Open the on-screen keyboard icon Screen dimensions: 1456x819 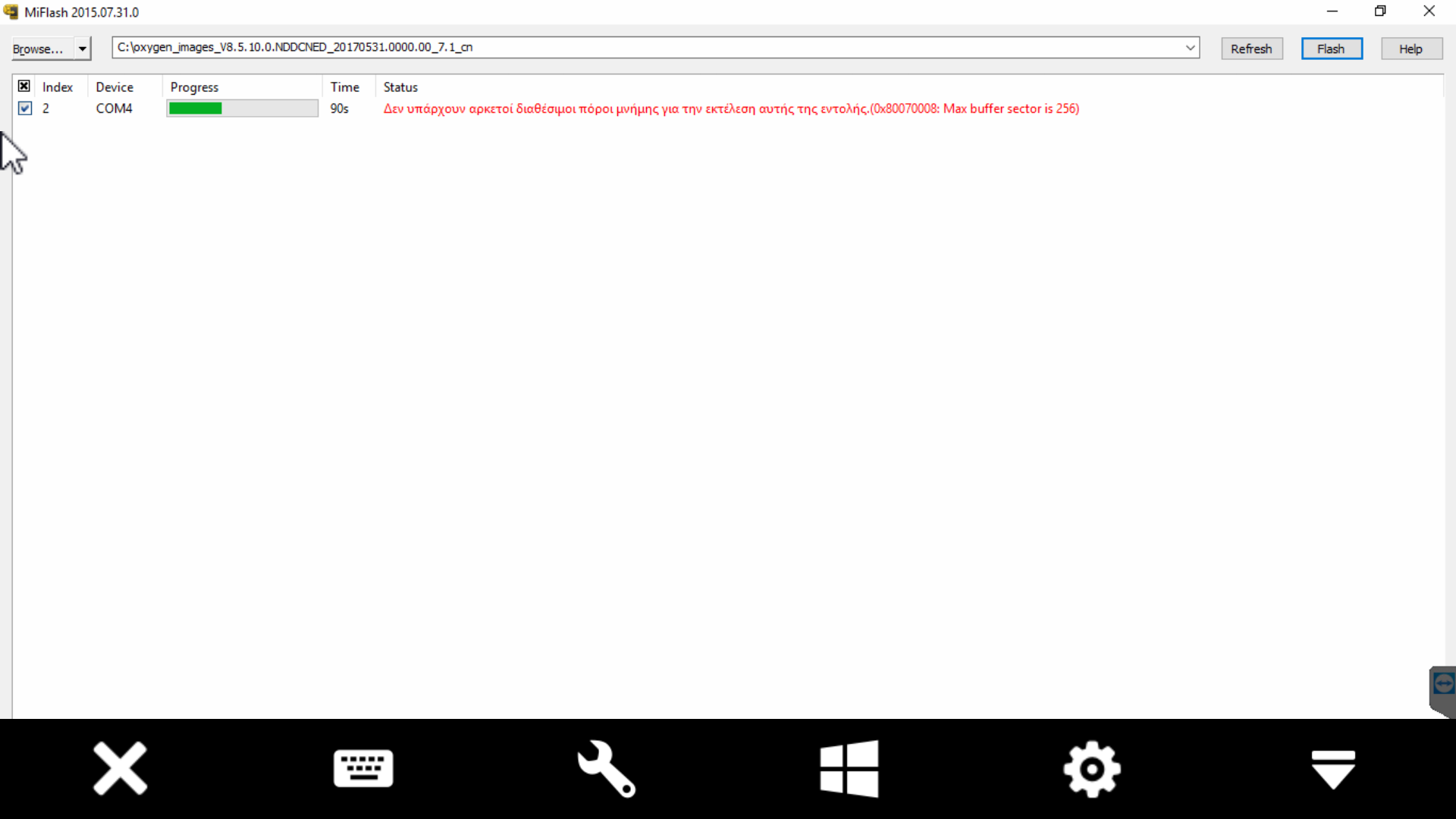click(x=363, y=768)
